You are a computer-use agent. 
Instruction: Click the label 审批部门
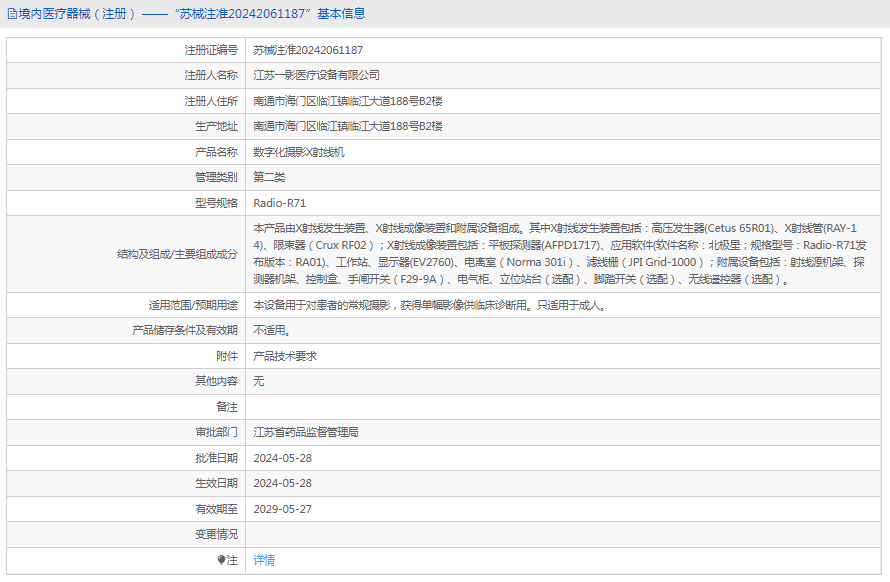click(x=216, y=432)
